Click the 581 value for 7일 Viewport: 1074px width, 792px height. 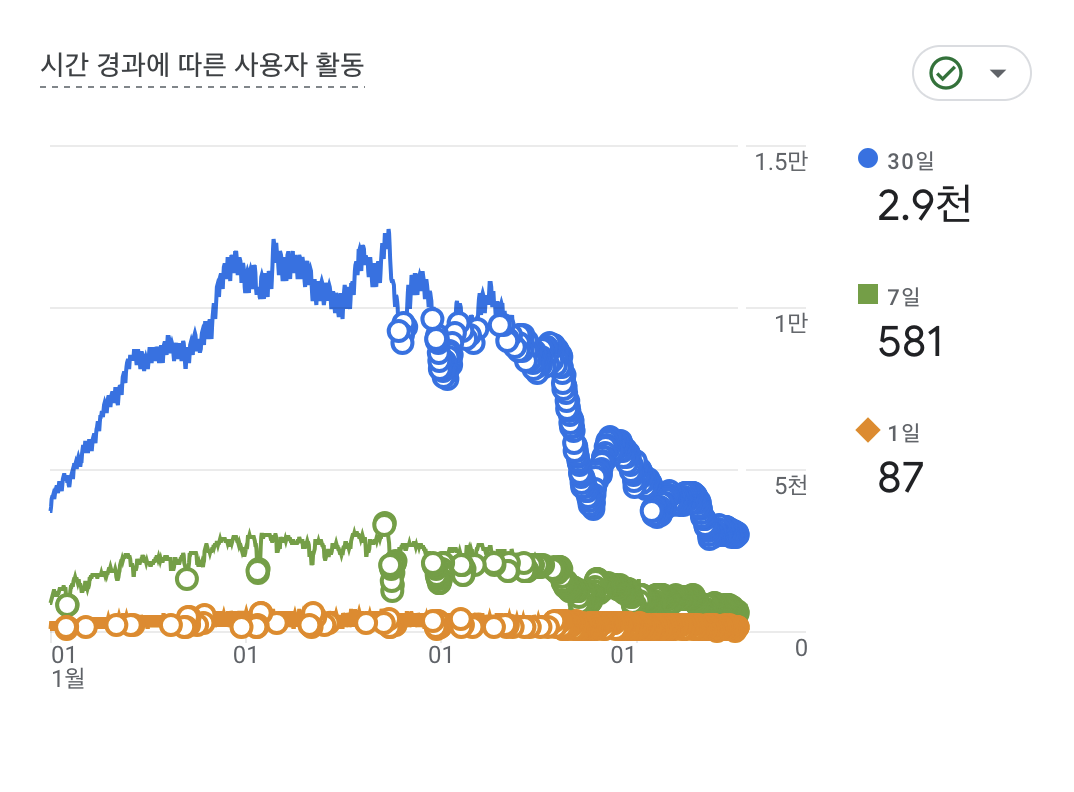click(x=910, y=342)
